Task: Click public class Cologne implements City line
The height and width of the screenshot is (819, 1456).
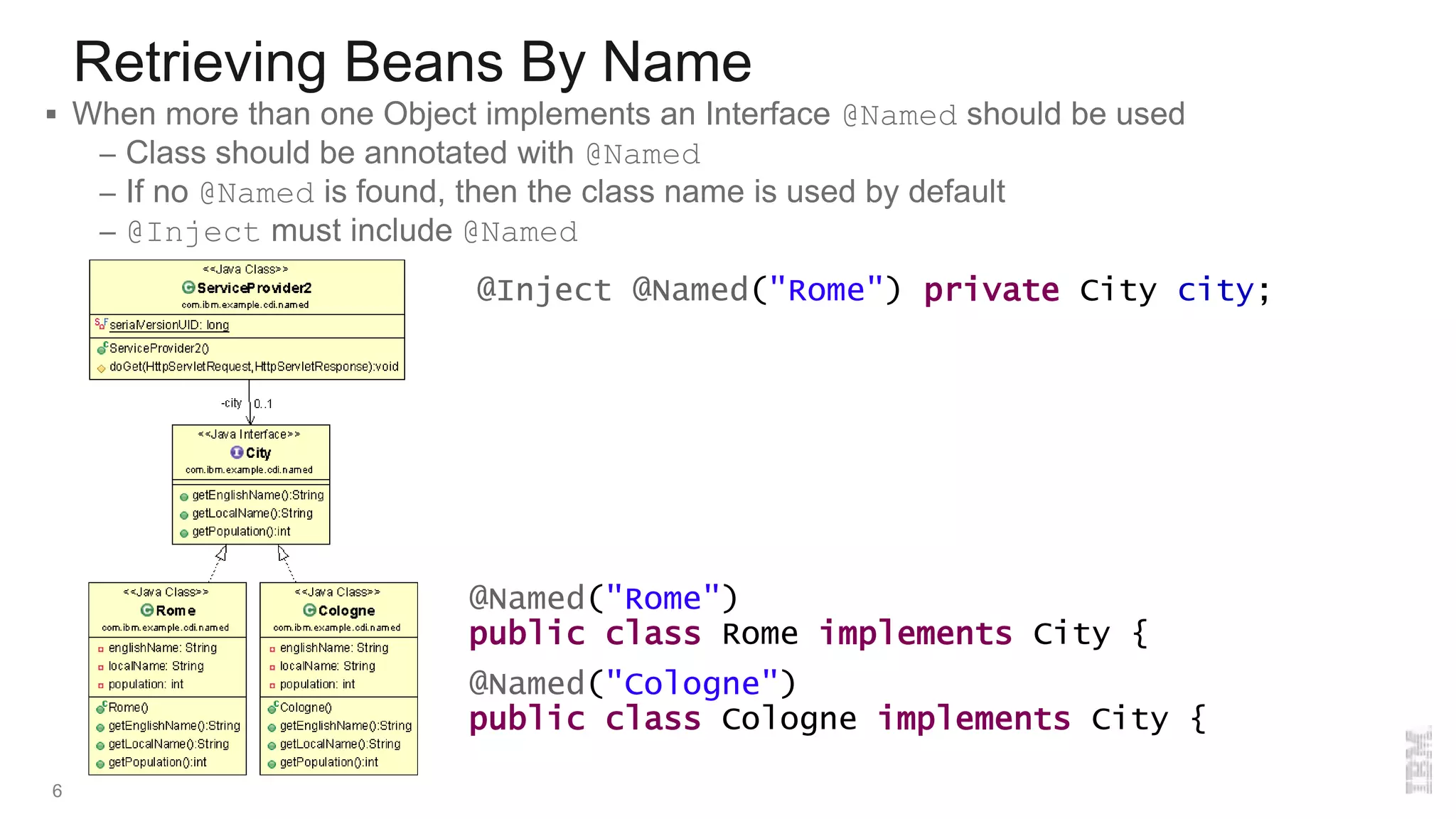Action: pyautogui.click(x=837, y=719)
